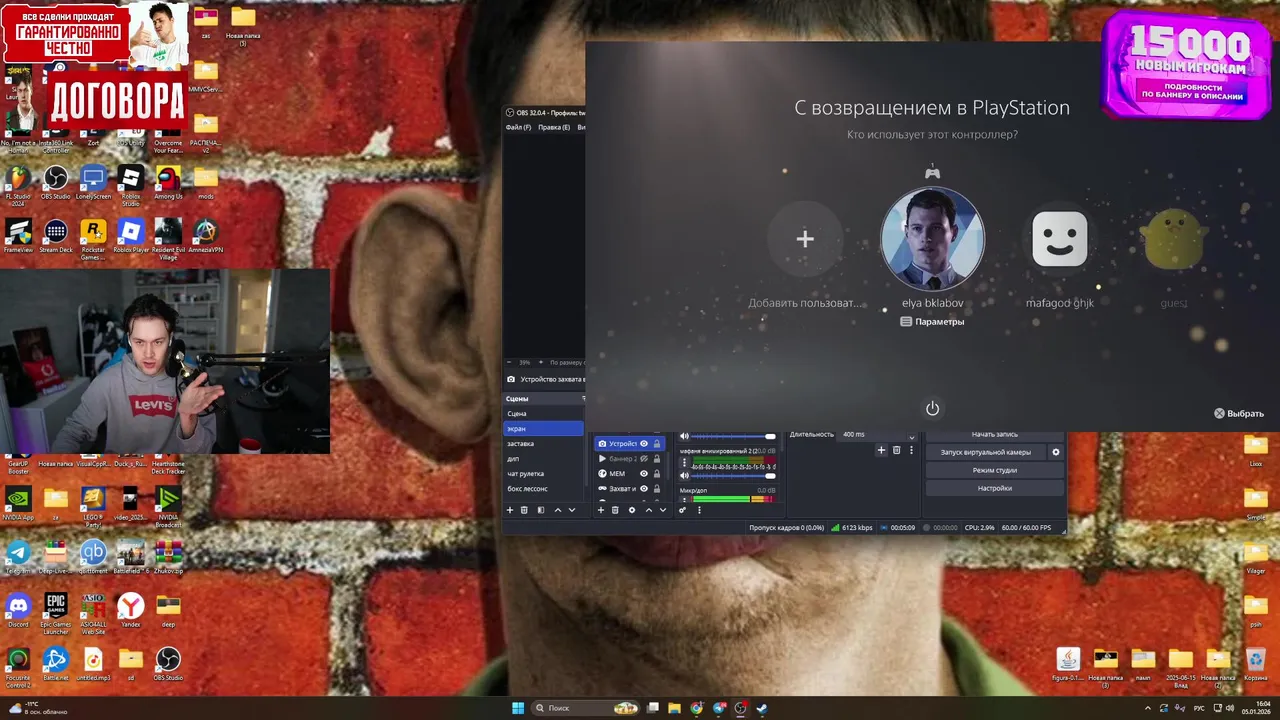Open OBS Правка menu

tap(553, 127)
